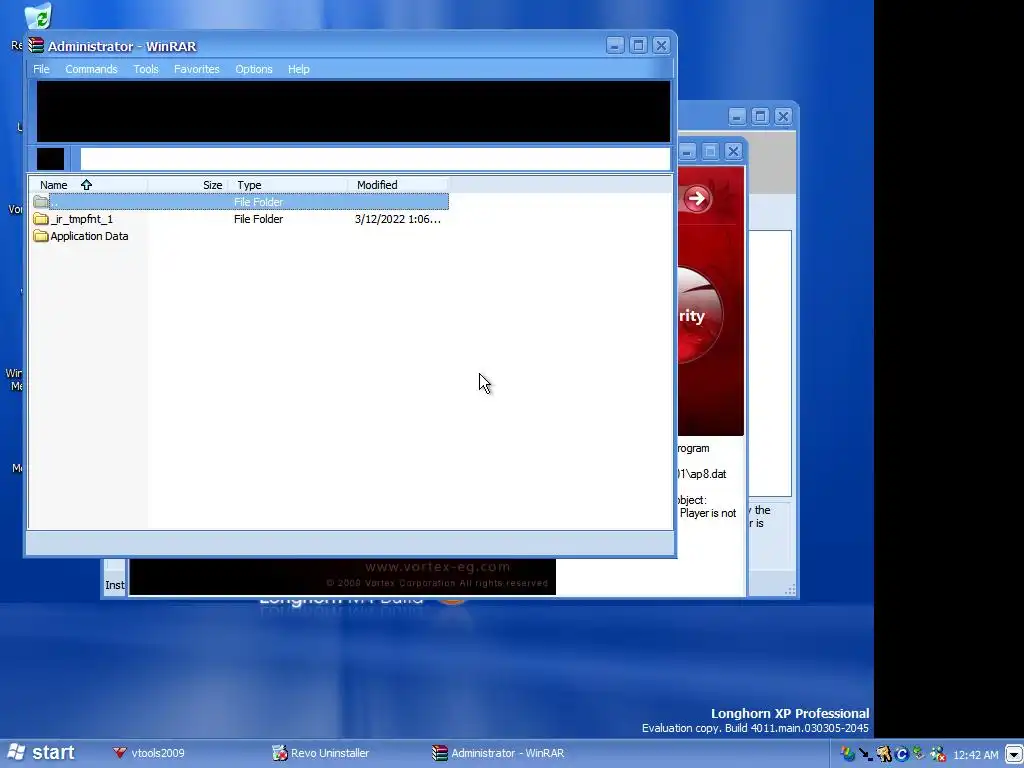This screenshot has width=1024, height=768.
Task: Open the Tools menu
Action: [146, 69]
